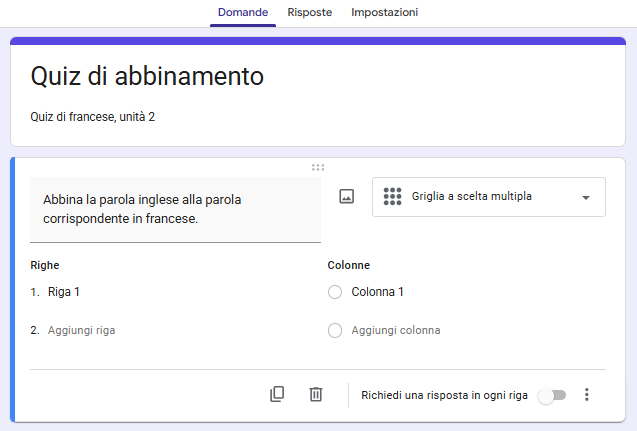This screenshot has width=637, height=431.
Task: Click the Richiedi una risposta in ogni riga label
Action: click(x=444, y=395)
